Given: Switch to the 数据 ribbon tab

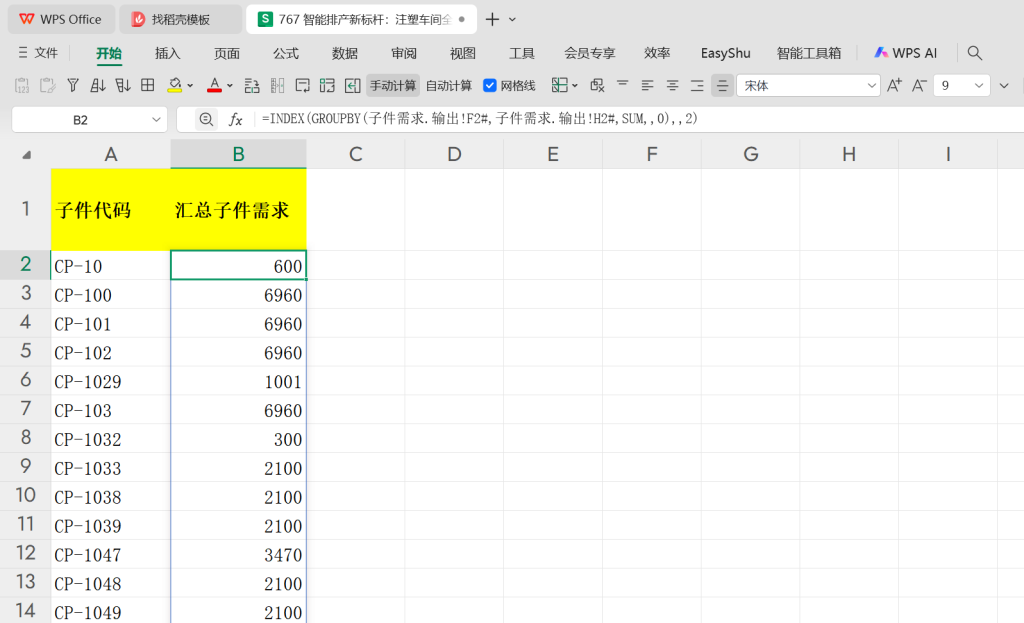Looking at the screenshot, I should click(x=345, y=54).
